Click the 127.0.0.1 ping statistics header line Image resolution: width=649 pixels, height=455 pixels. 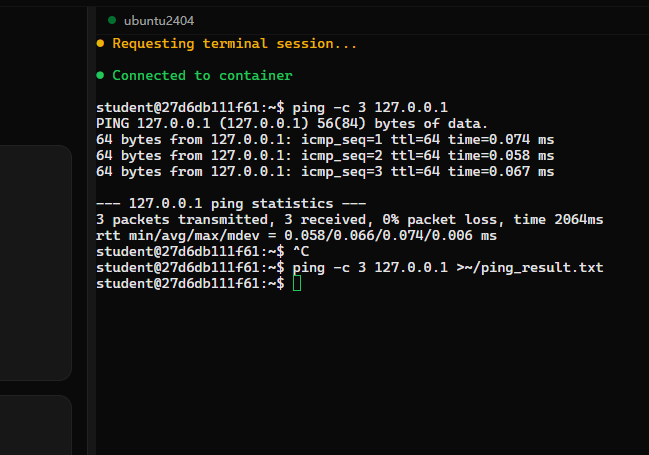coord(231,204)
